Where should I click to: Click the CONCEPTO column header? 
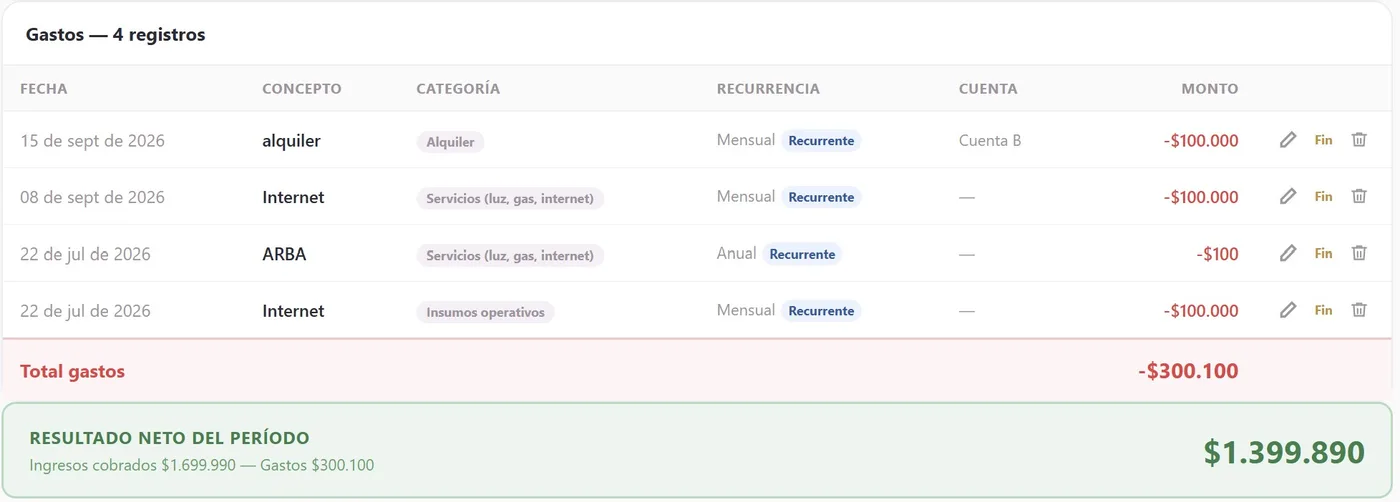point(302,89)
